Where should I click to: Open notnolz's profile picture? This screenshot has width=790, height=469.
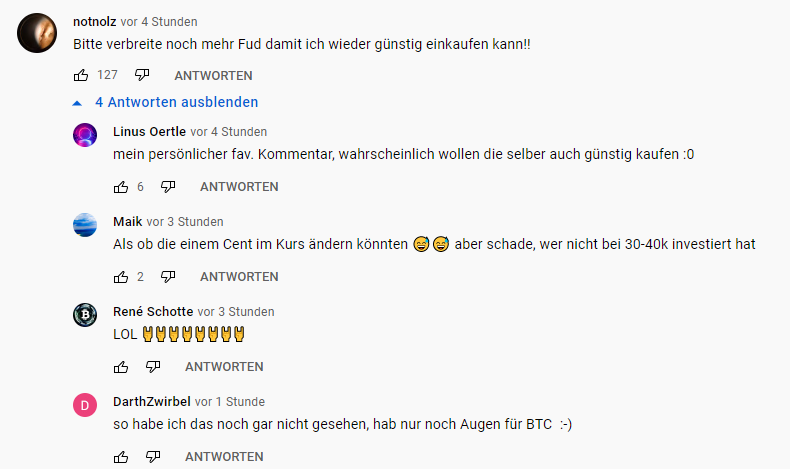point(37,33)
